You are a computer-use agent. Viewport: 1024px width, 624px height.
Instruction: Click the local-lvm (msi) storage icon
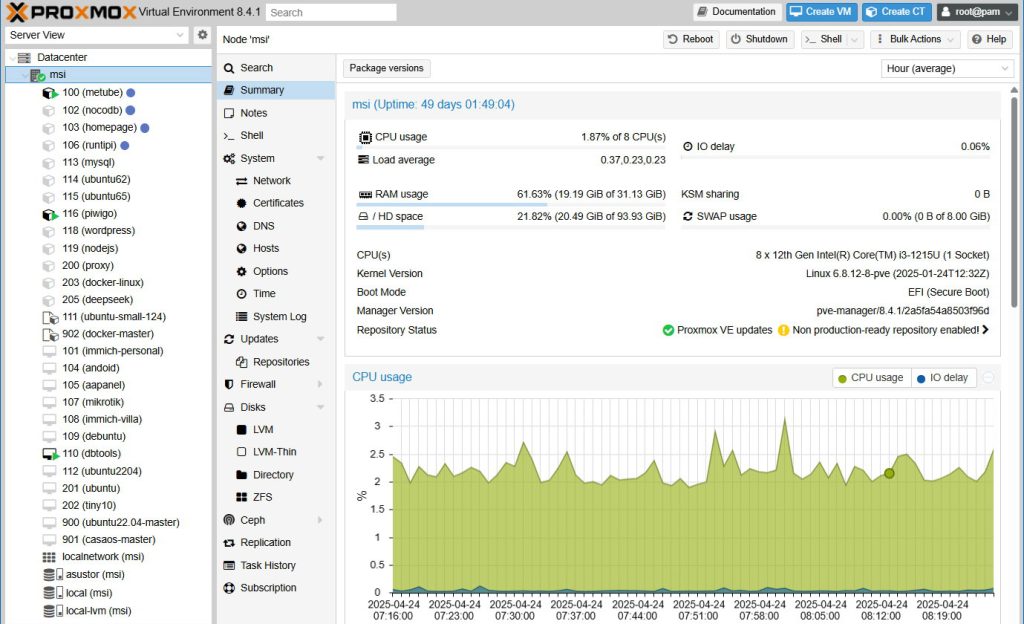[x=52, y=611]
